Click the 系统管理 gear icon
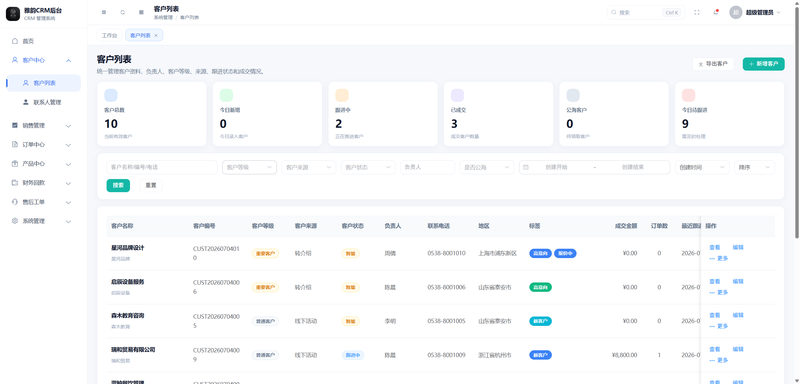The image size is (800, 384). click(15, 221)
